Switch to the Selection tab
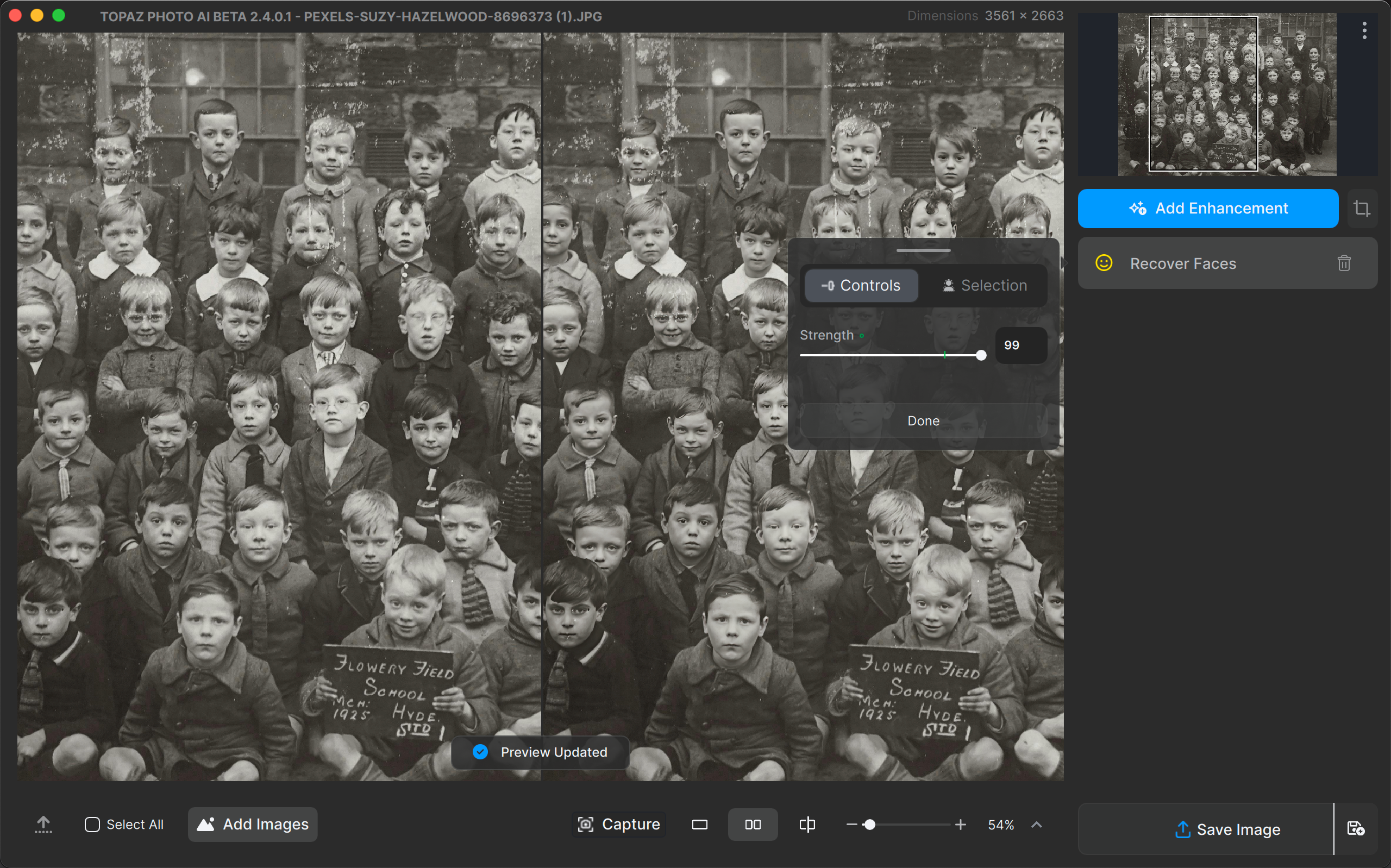The image size is (1391, 868). pos(984,285)
